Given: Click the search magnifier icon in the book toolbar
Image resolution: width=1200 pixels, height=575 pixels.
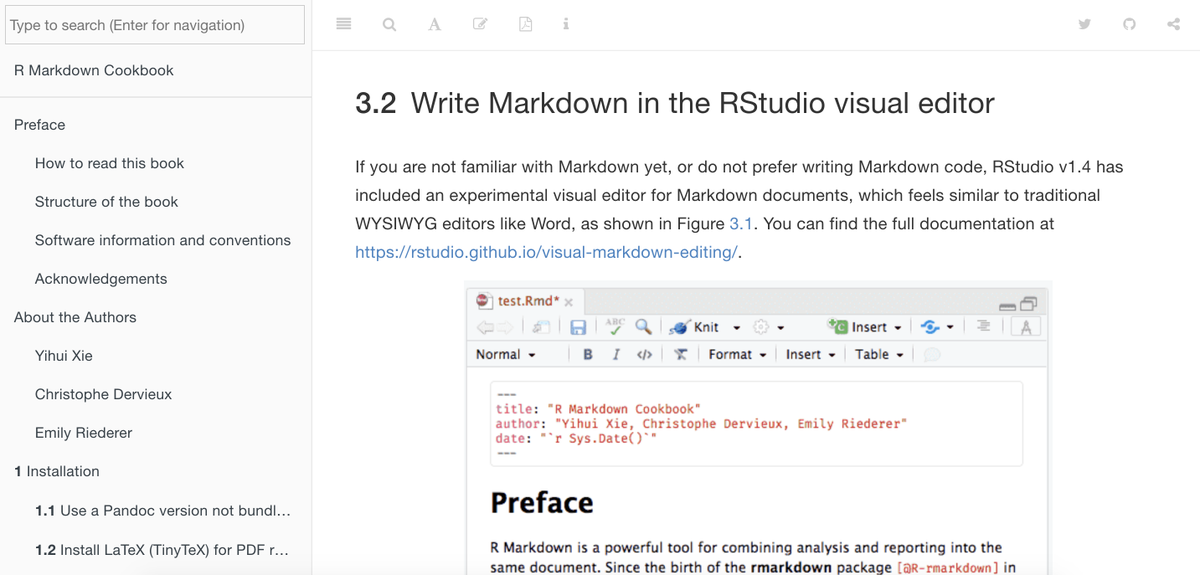Looking at the screenshot, I should [389, 25].
